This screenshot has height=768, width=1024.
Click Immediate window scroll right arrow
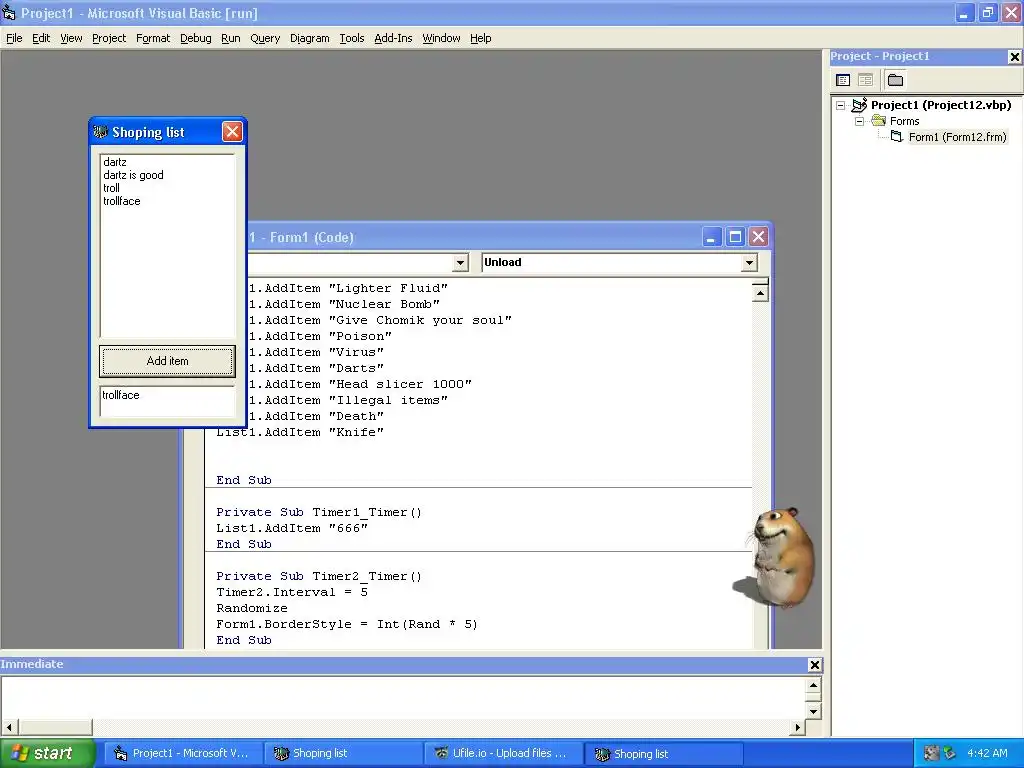tap(797, 727)
